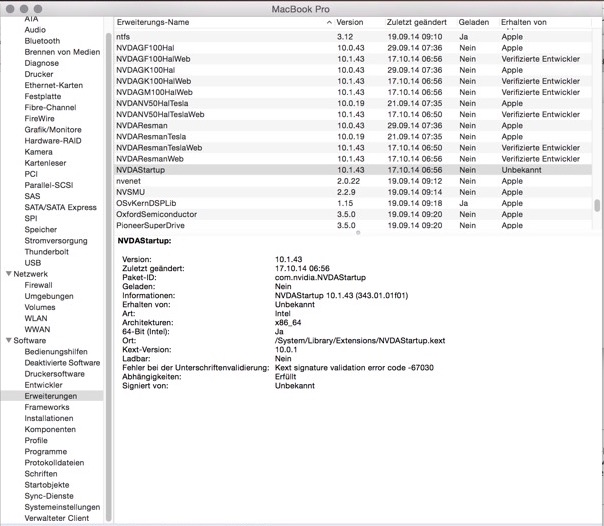604x526 pixels.
Task: Select Fibre-Channel in the sidebar
Action: point(50,107)
